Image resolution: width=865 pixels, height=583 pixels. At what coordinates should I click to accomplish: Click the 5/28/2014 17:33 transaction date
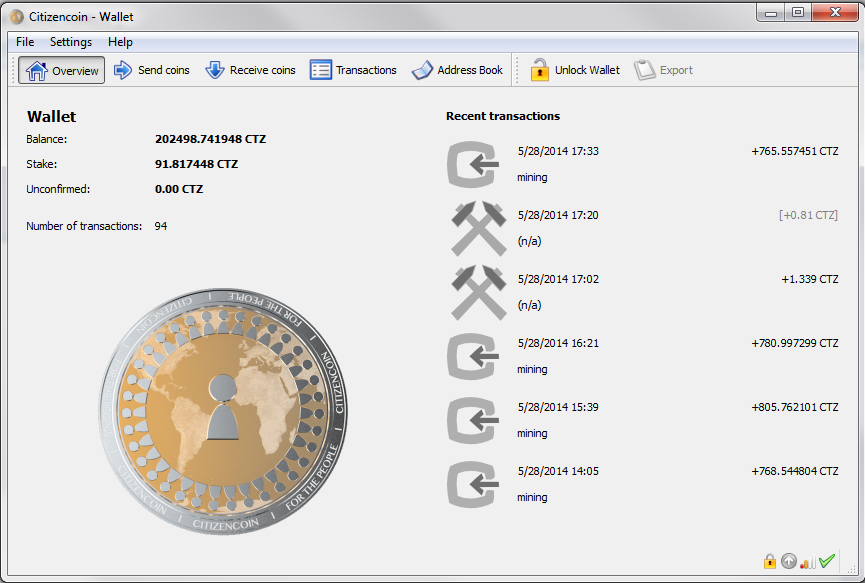[558, 151]
